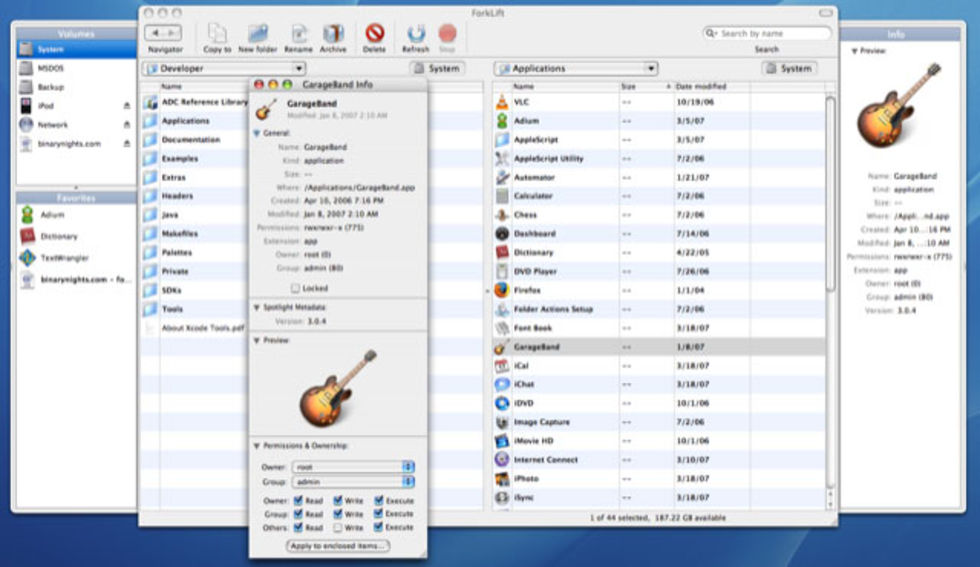Click the Refresh toolbar icon
The height and width of the screenshot is (567, 980).
pos(415,34)
